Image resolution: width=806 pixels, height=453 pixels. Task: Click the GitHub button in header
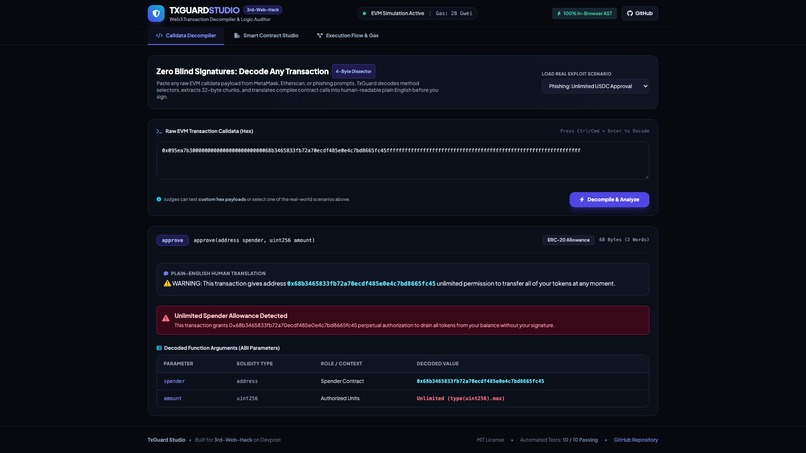639,13
